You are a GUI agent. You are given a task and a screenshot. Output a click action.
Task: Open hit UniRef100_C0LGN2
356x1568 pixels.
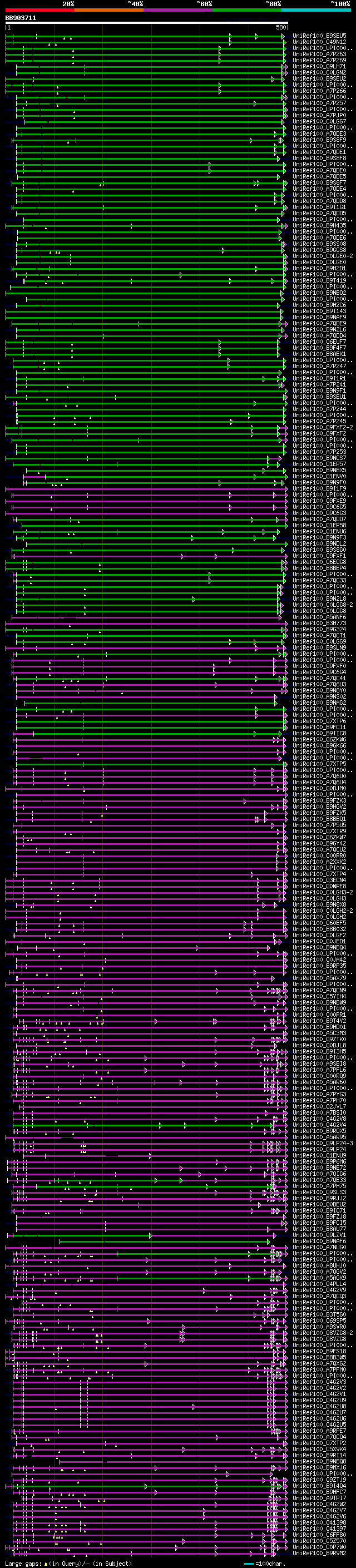(x=319, y=72)
